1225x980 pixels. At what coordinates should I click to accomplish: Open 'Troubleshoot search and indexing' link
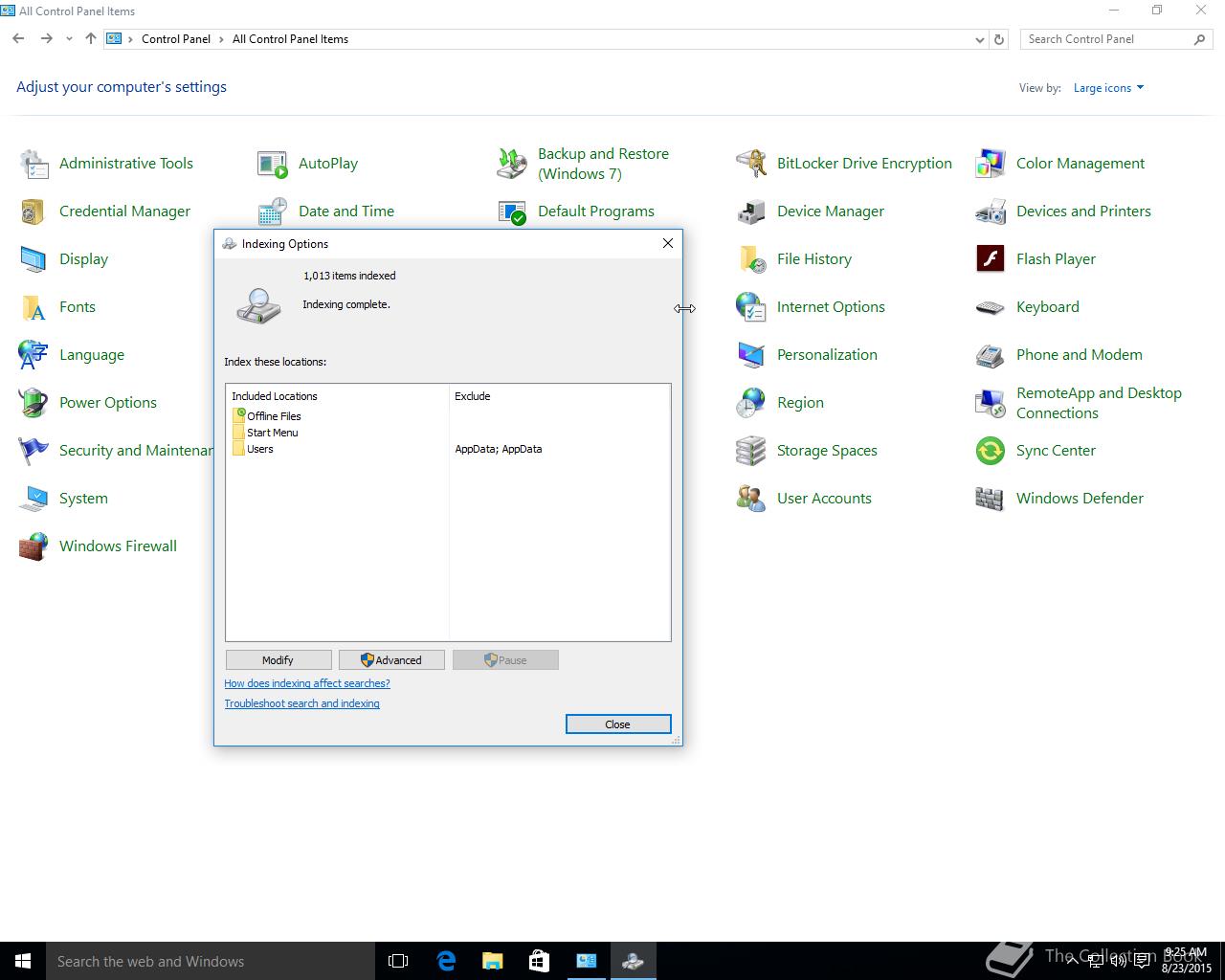point(301,703)
